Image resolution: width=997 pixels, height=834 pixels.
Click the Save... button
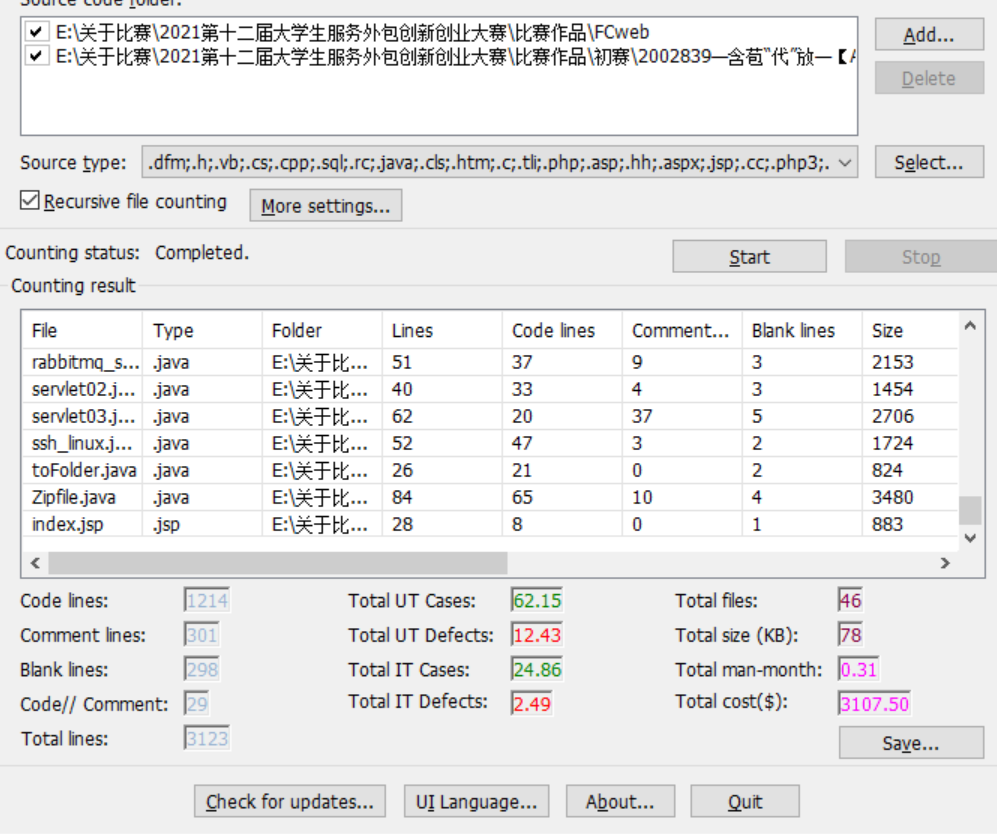[x=911, y=742]
